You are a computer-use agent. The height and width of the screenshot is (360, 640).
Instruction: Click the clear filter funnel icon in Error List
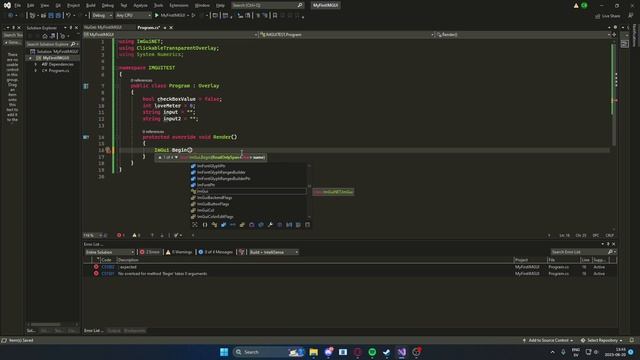pos(242,252)
